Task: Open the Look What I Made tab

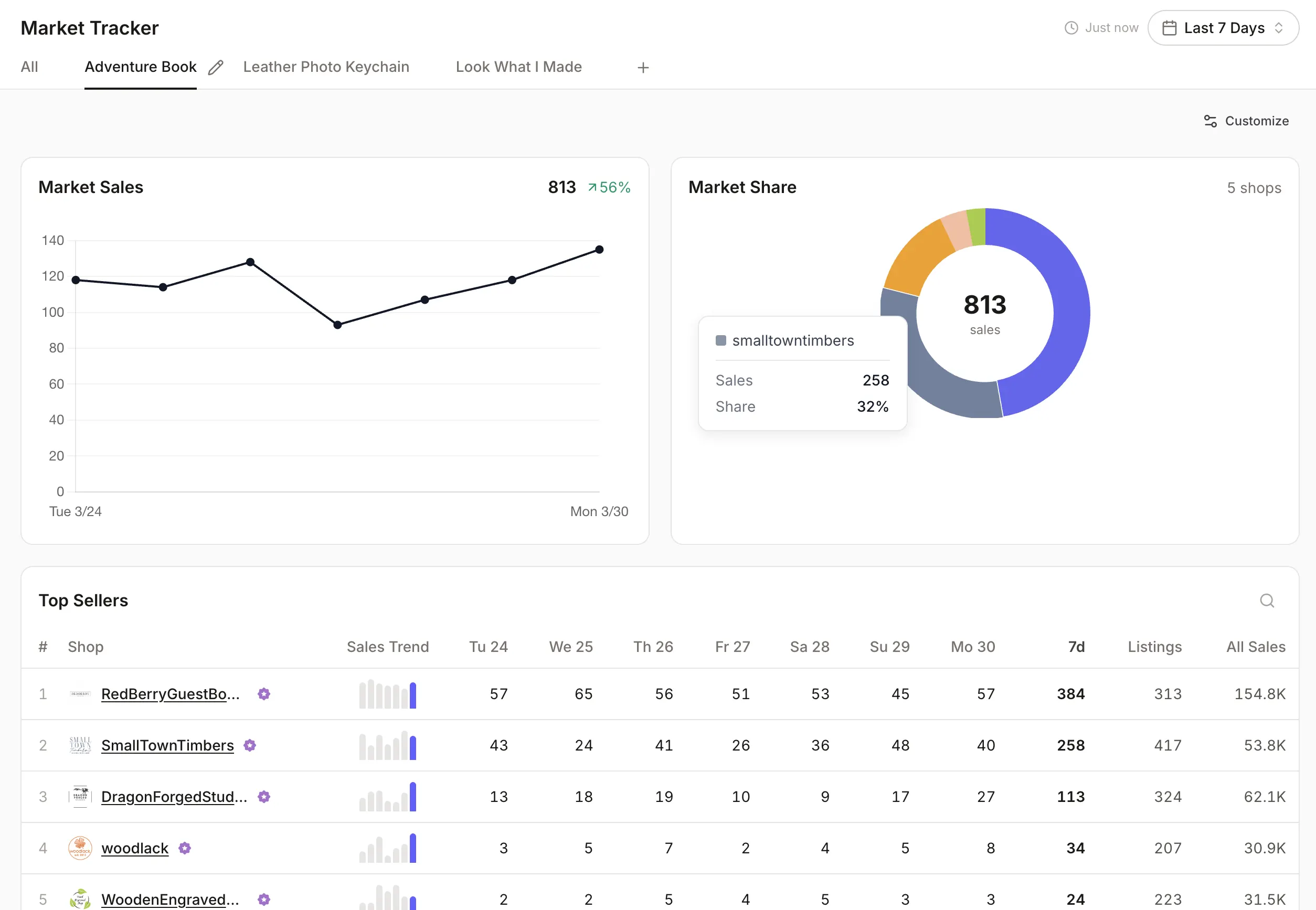Action: (518, 67)
